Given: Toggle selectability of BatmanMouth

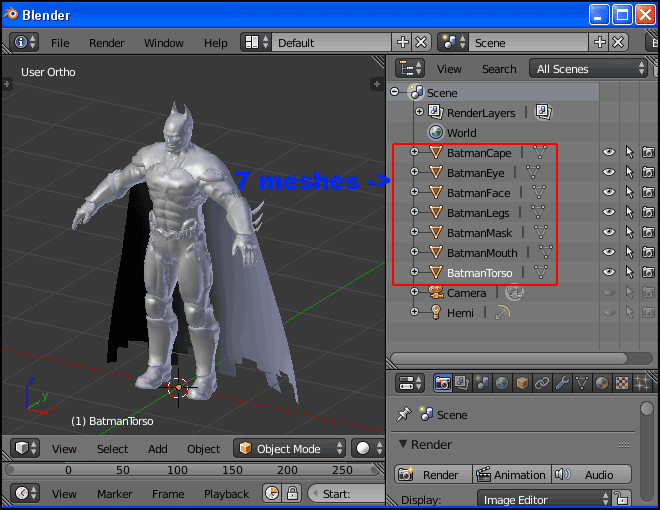Looking at the screenshot, I should 629,252.
